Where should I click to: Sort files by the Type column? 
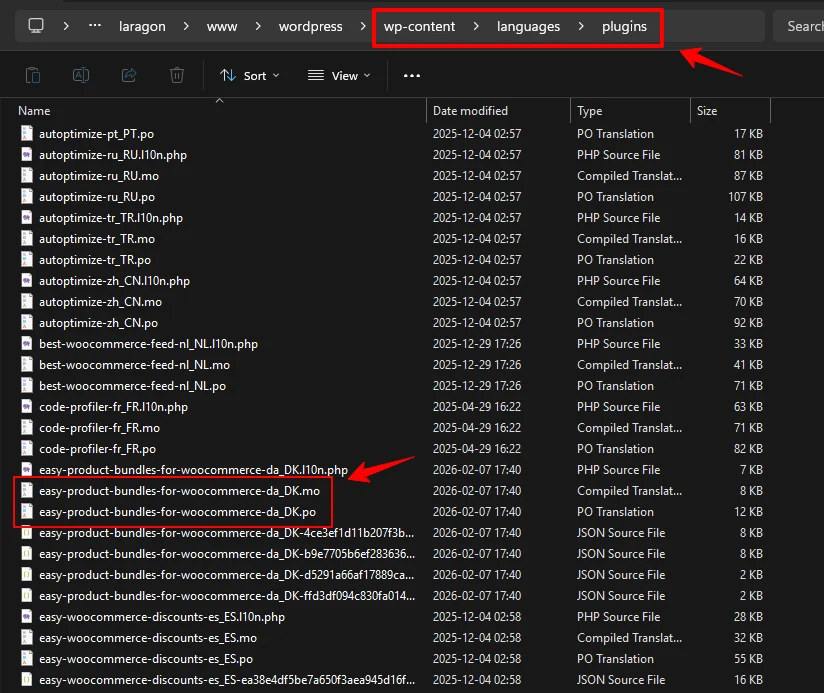pos(589,111)
